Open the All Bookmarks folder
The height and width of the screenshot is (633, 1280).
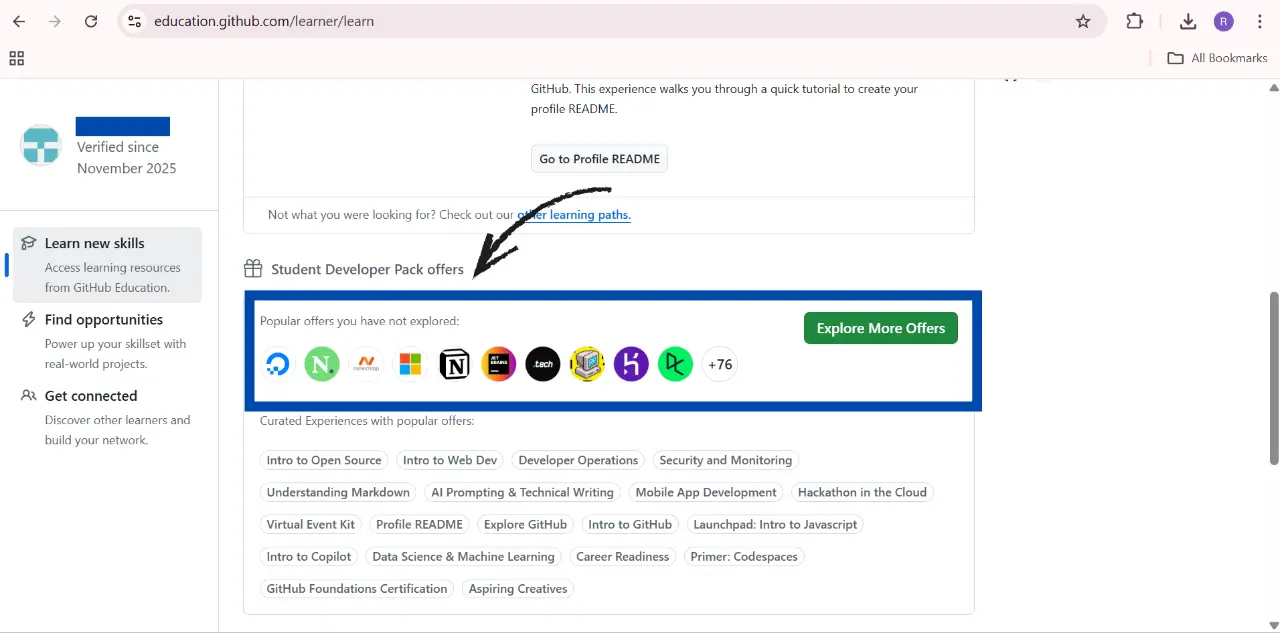click(x=1217, y=58)
